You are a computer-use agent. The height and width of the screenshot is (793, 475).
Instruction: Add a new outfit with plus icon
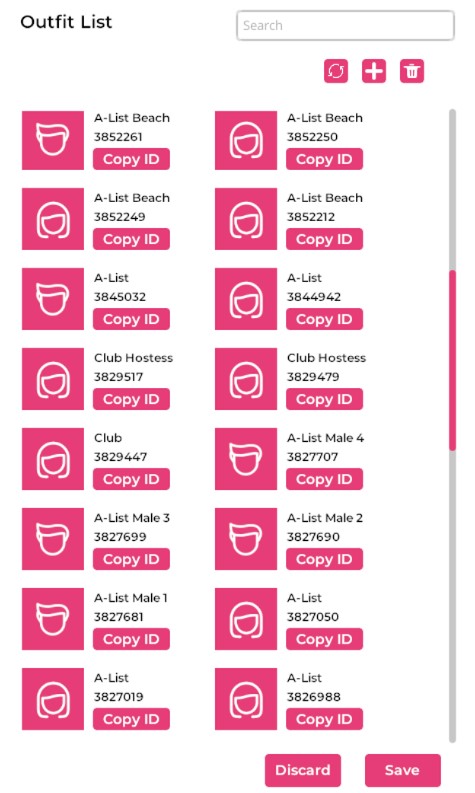(374, 71)
